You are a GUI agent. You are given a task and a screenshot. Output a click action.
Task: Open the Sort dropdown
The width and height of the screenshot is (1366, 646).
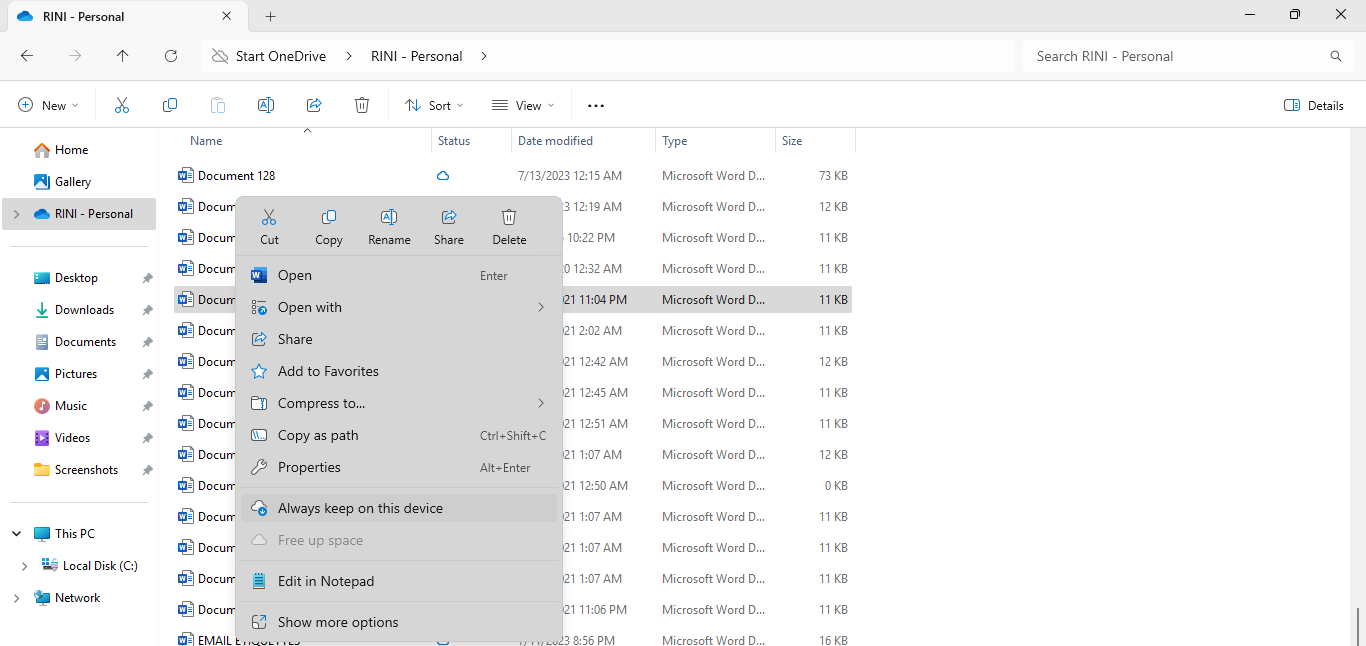coord(434,105)
